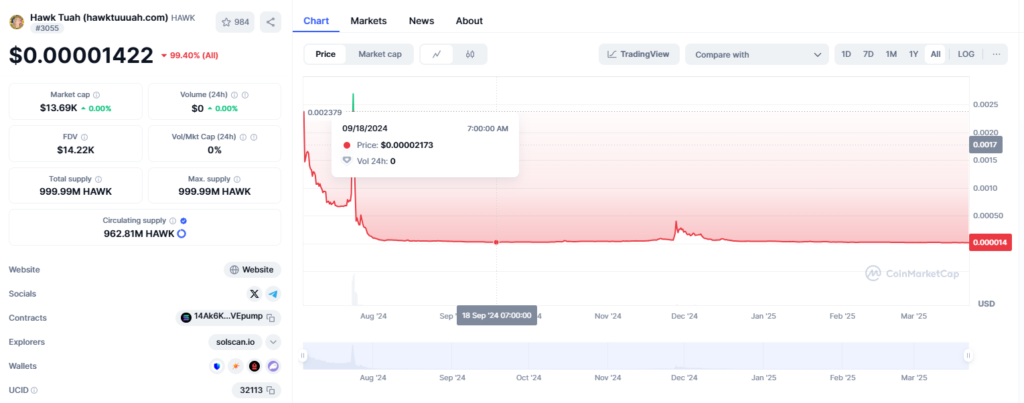Switch to line chart view icon
The height and width of the screenshot is (403, 1024).
(x=438, y=54)
